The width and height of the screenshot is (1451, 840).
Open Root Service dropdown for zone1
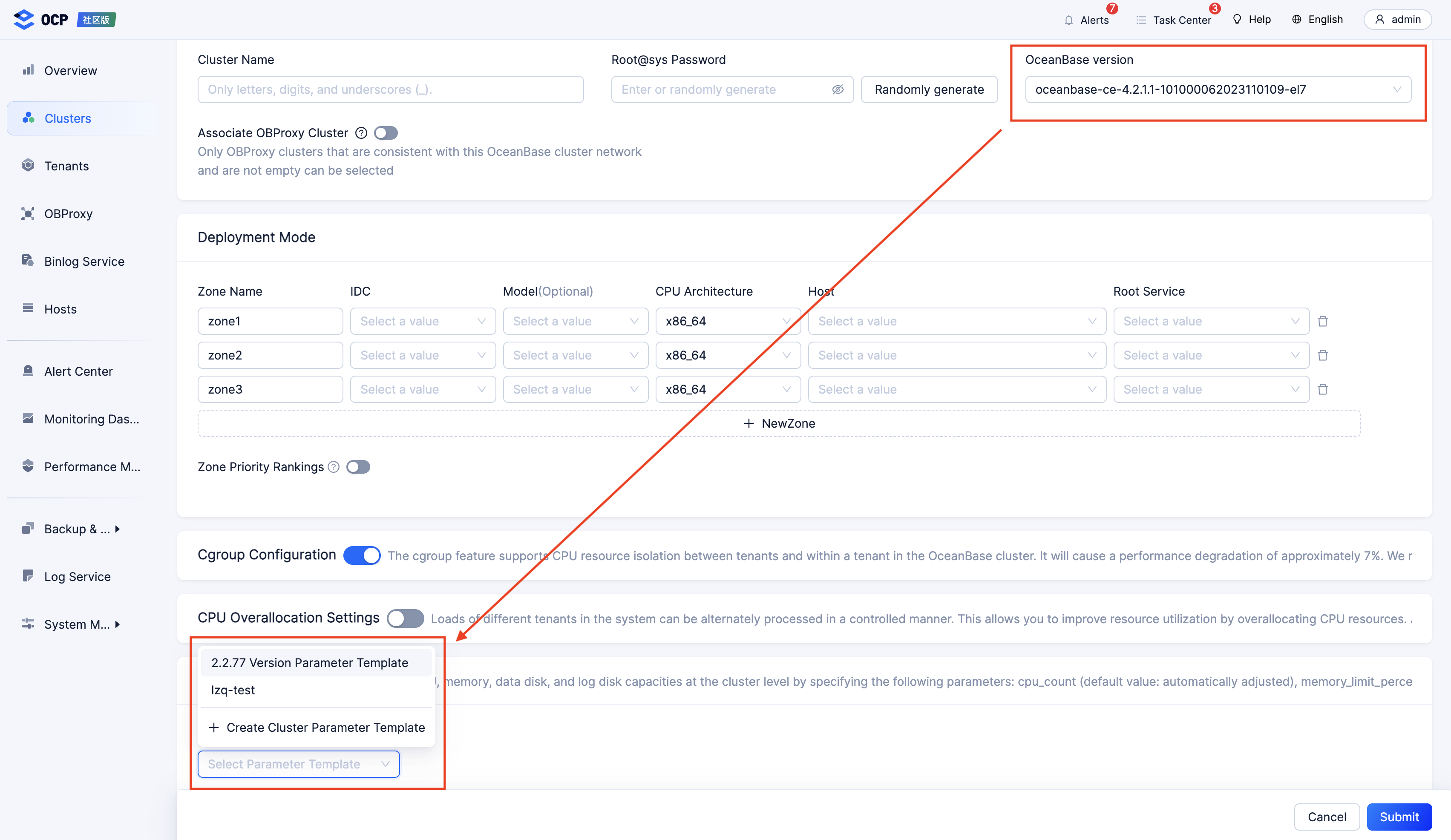[x=1212, y=321]
